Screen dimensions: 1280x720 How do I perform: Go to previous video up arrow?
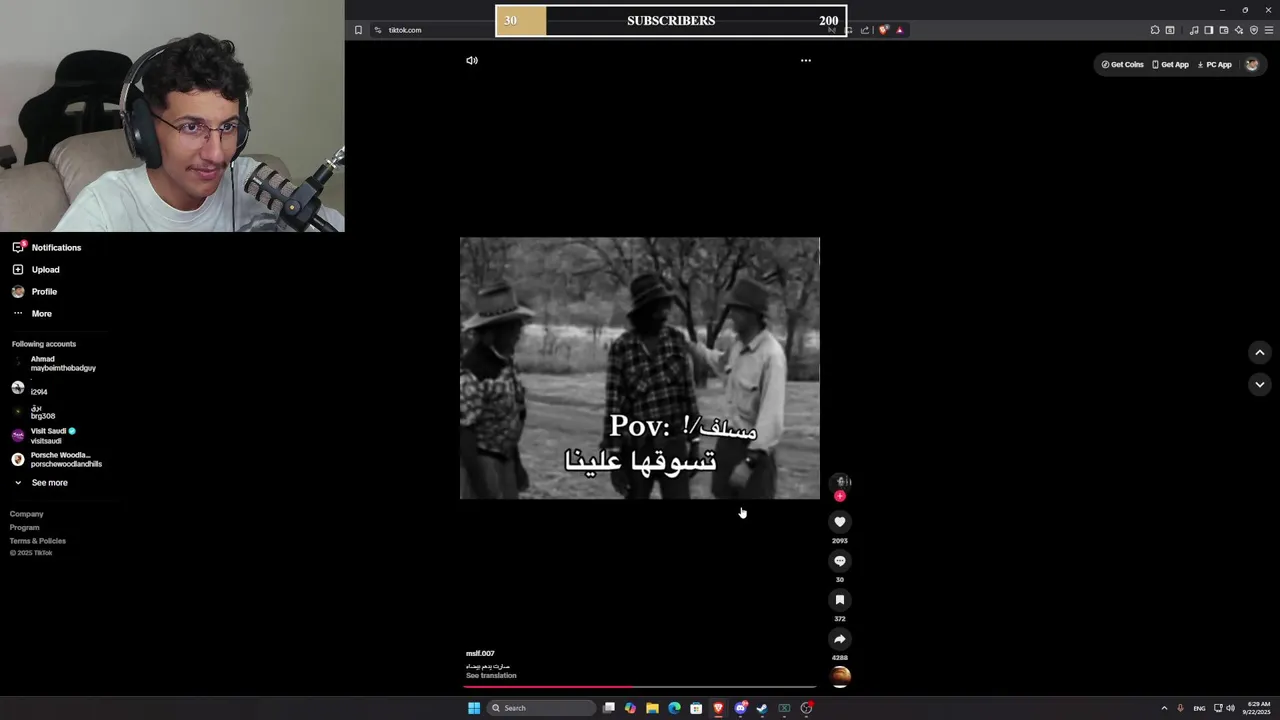point(1260,352)
